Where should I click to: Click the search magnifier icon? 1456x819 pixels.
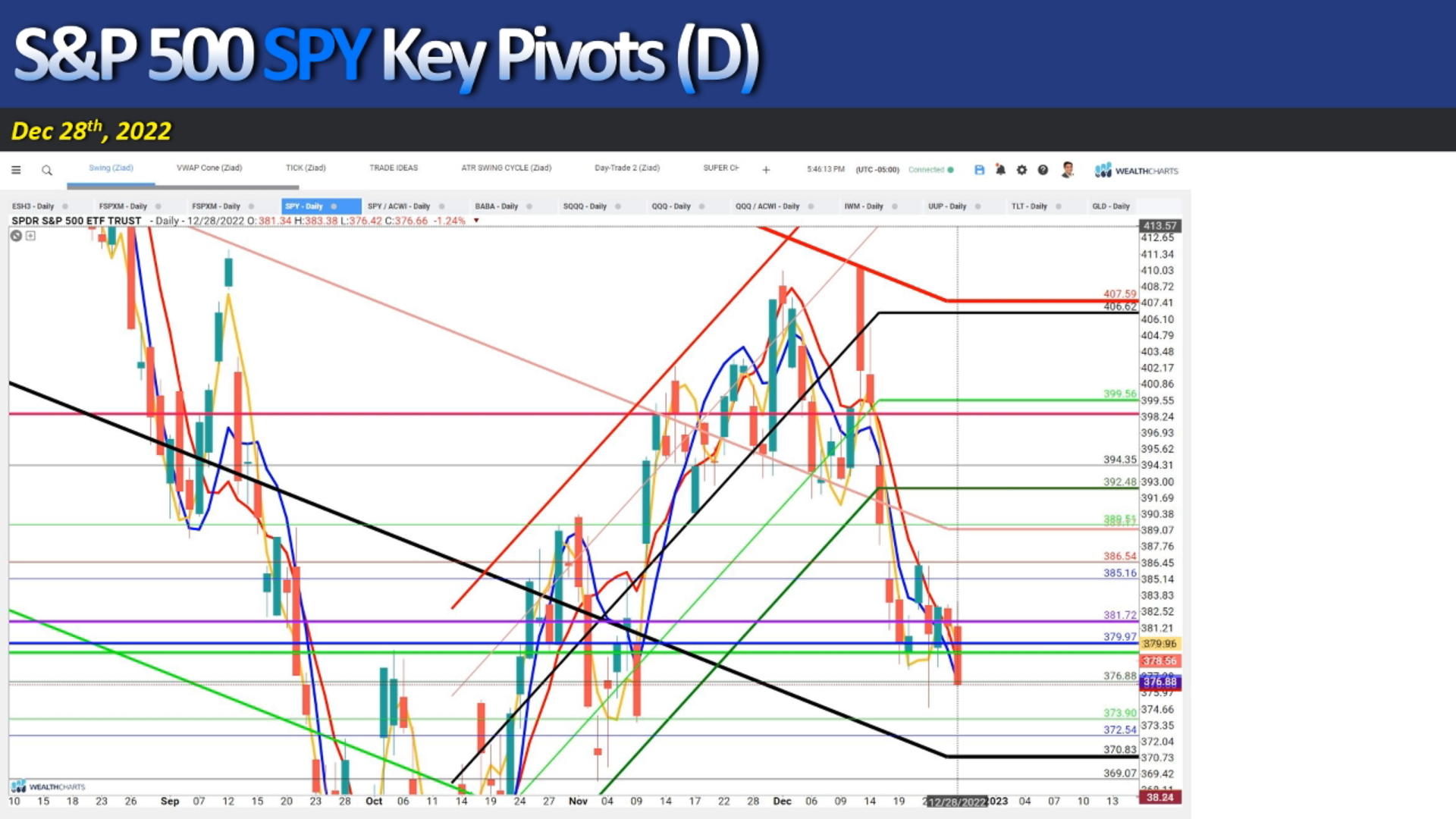[47, 171]
